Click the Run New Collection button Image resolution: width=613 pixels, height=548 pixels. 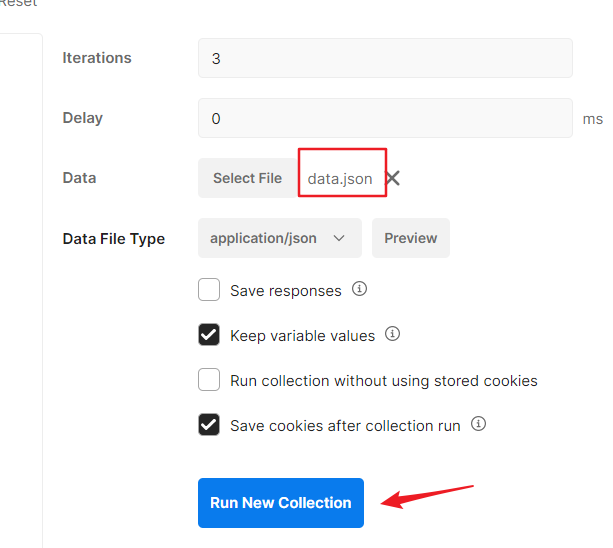(x=281, y=503)
